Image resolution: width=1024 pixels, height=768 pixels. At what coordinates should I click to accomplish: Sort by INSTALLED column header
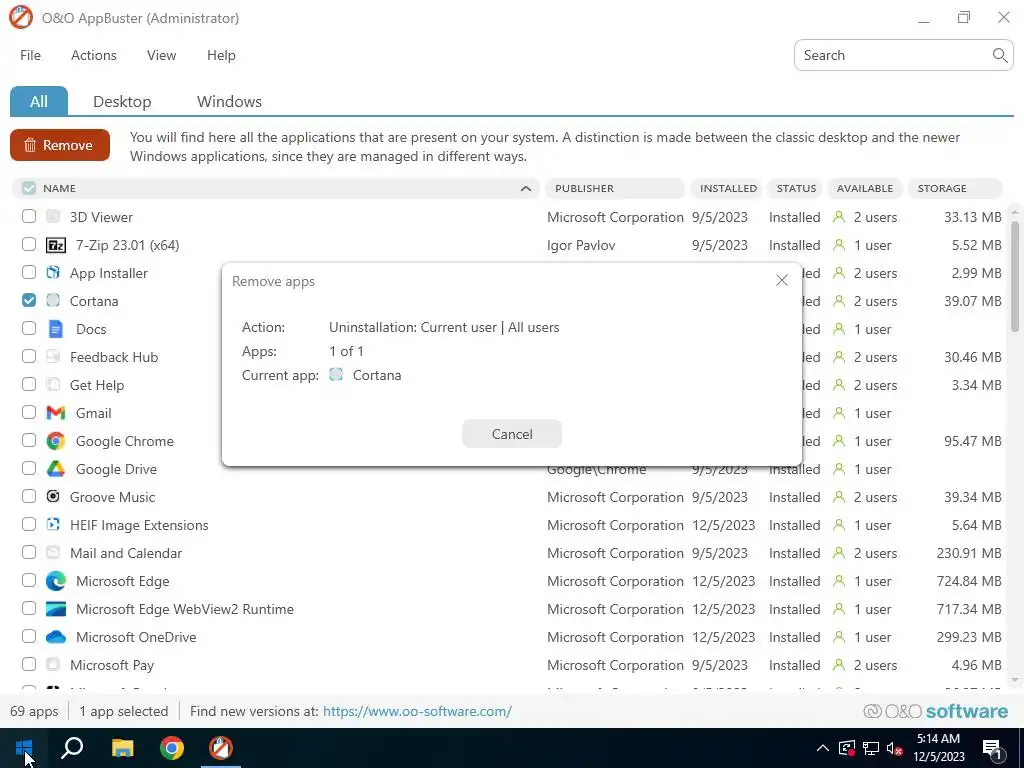pos(728,188)
